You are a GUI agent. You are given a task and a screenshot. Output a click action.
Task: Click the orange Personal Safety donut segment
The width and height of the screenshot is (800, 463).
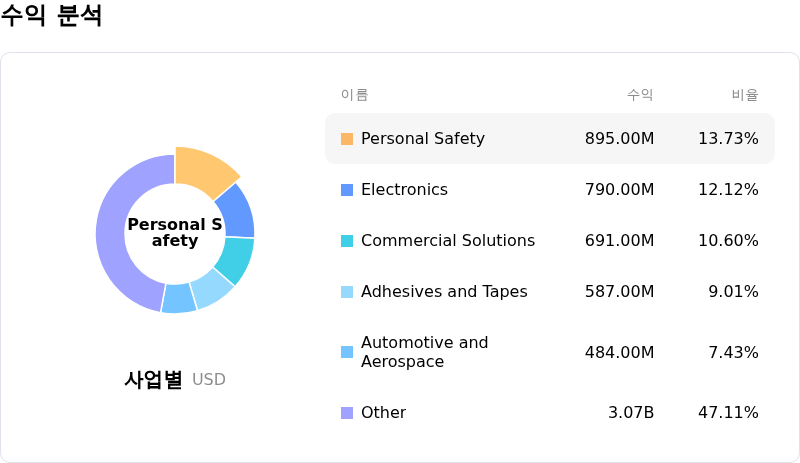(x=203, y=167)
